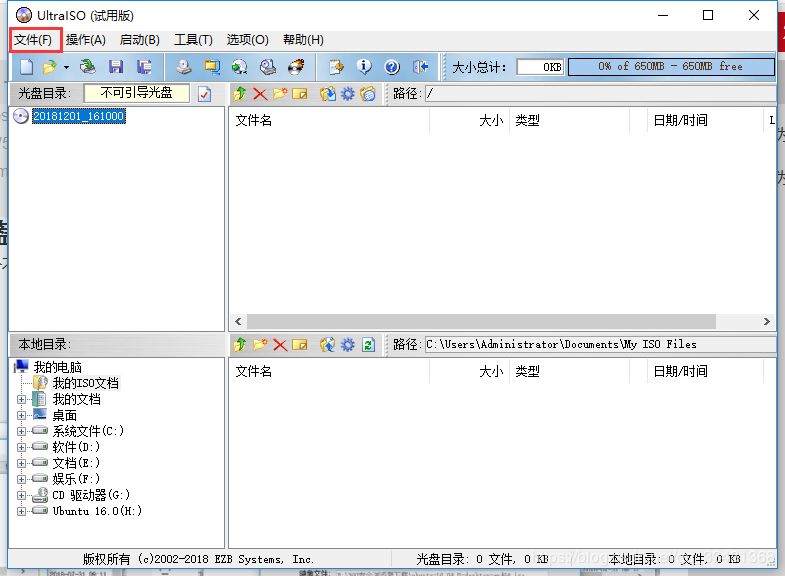Expand the CD 驱动器(G:) node
The height and width of the screenshot is (576, 785).
tap(21, 495)
